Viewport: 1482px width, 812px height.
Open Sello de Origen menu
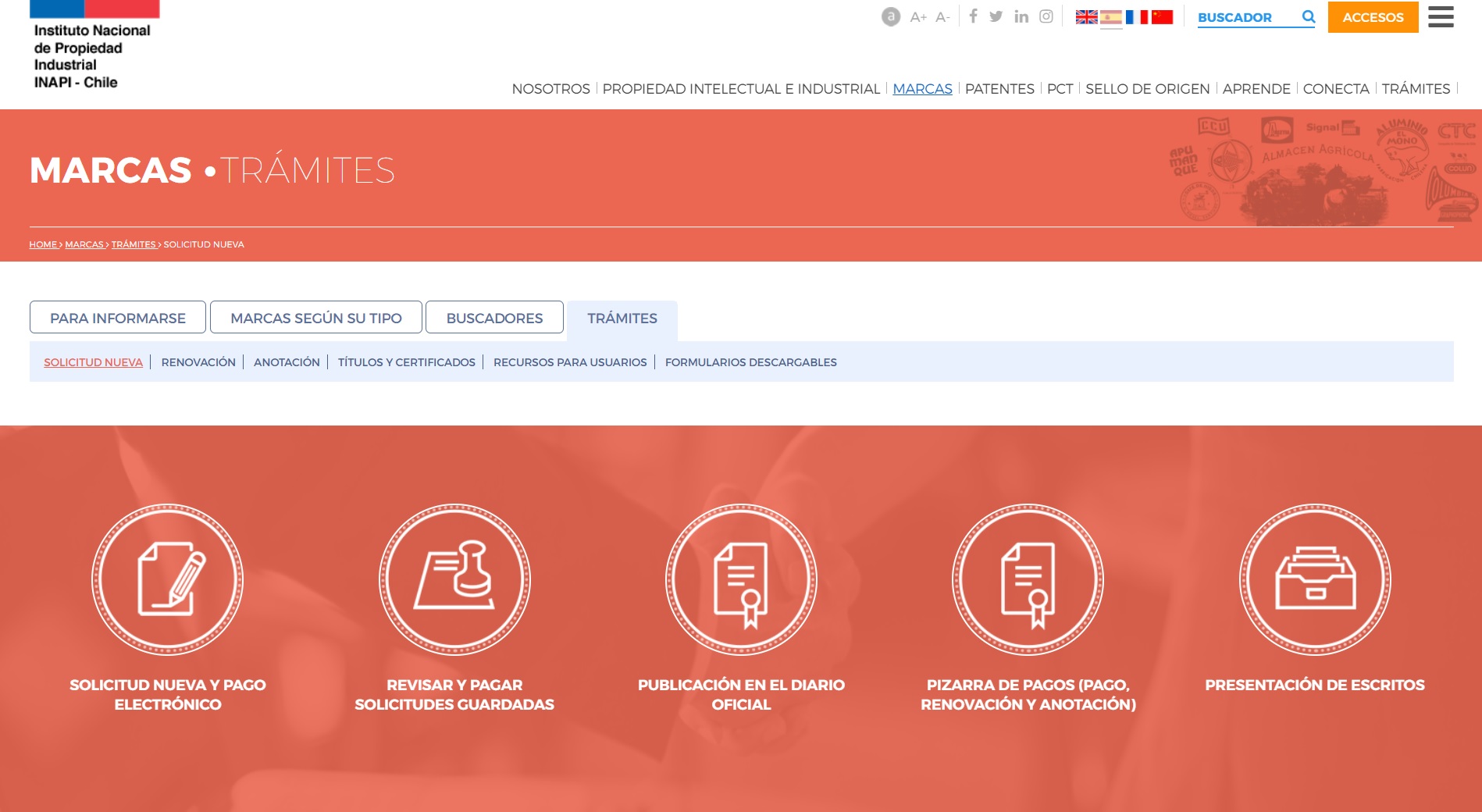(1147, 89)
